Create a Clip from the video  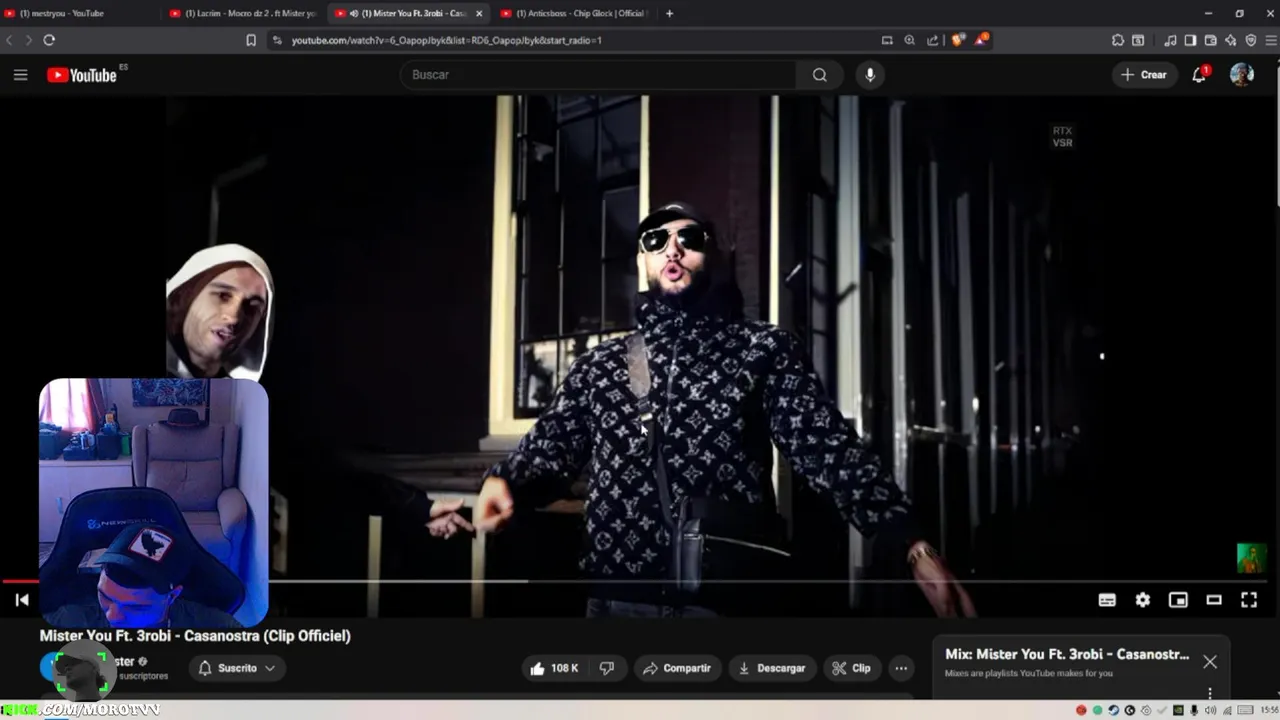852,668
